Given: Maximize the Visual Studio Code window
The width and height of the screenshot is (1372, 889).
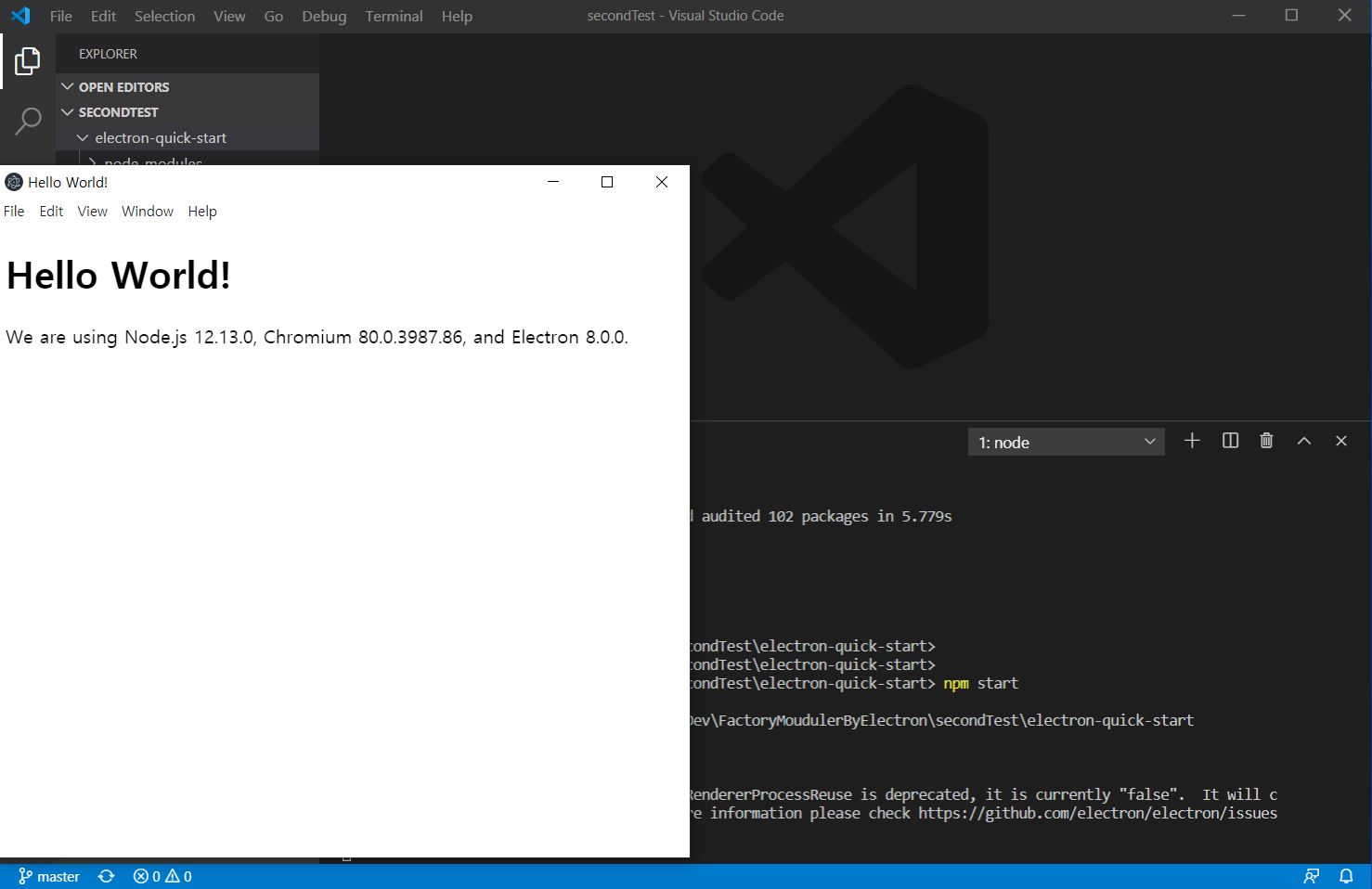Looking at the screenshot, I should click(x=1291, y=16).
